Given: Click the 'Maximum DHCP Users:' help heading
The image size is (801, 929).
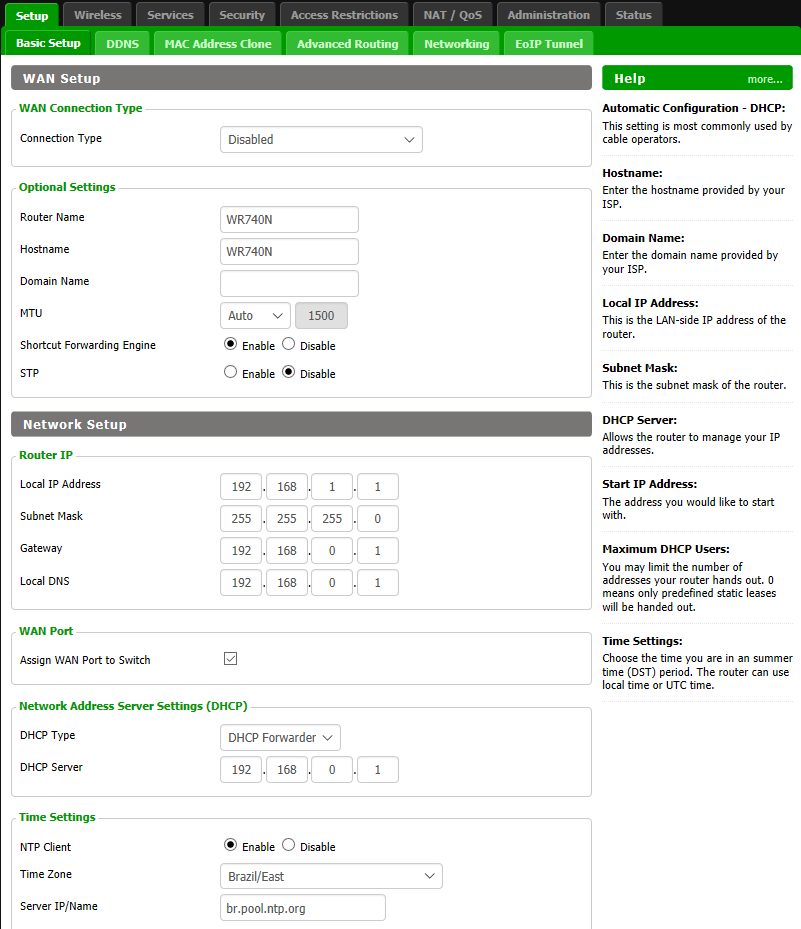Looking at the screenshot, I should coord(666,549).
